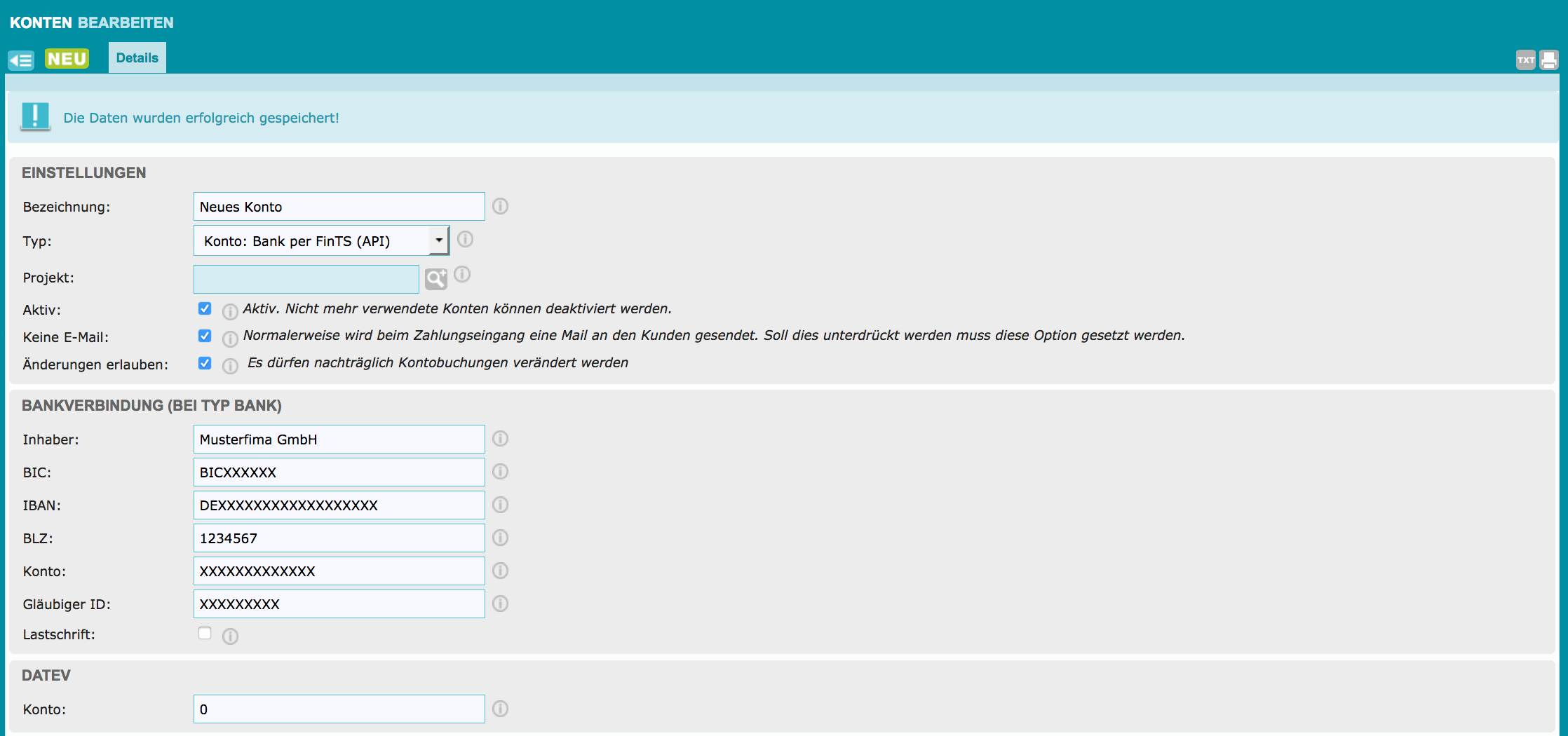1568x736 pixels.
Task: Disable the Änderungen erlauben checkbox
Action: (x=205, y=363)
